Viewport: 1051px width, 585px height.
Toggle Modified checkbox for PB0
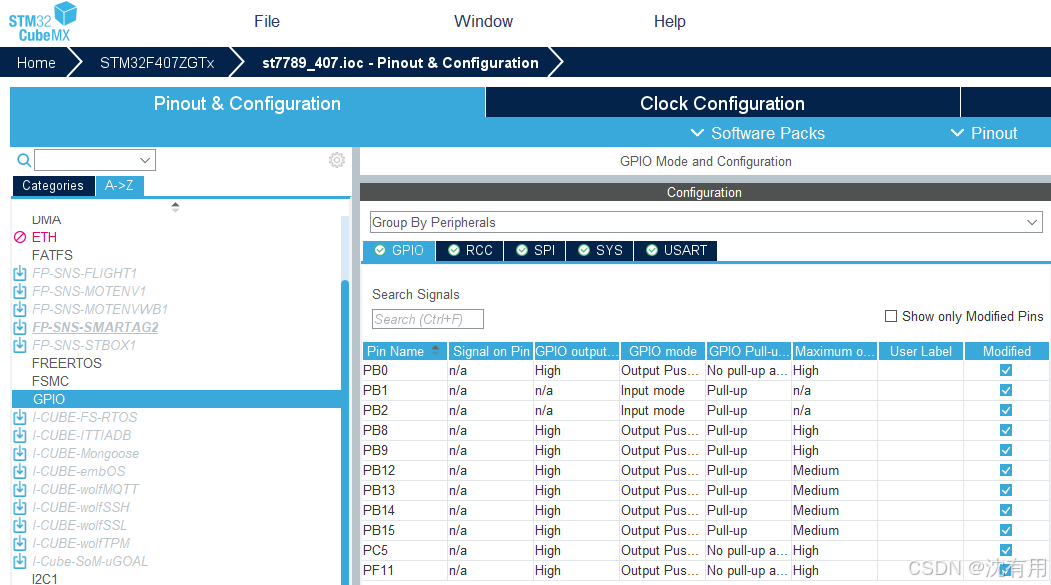1006,370
